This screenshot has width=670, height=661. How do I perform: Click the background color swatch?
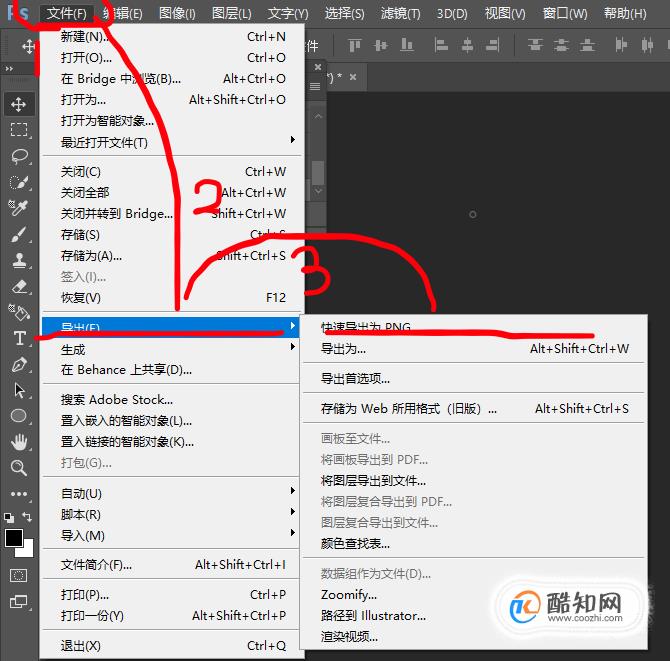pyautogui.click(x=28, y=551)
